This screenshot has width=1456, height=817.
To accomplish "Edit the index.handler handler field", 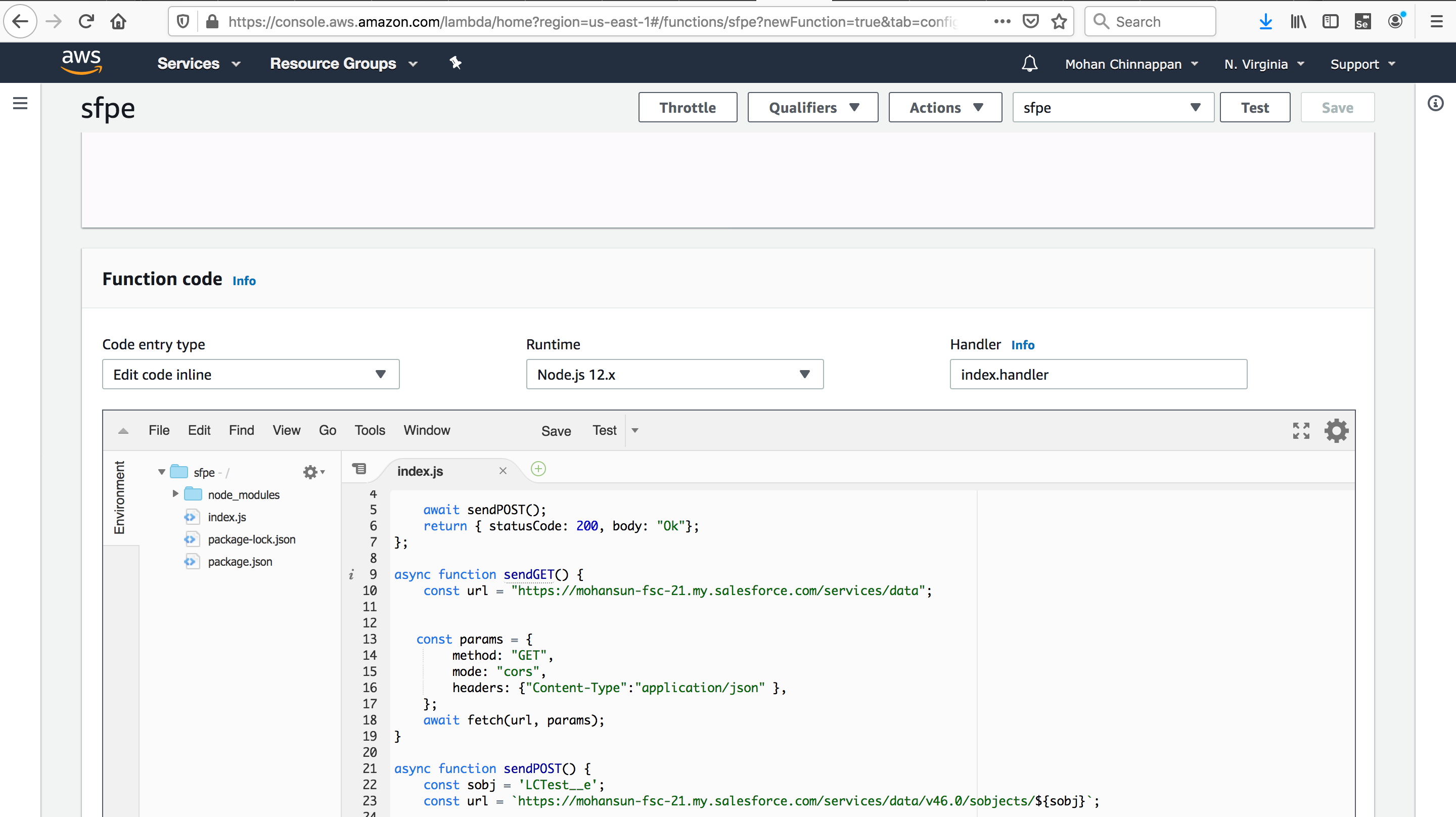I will coord(1098,374).
